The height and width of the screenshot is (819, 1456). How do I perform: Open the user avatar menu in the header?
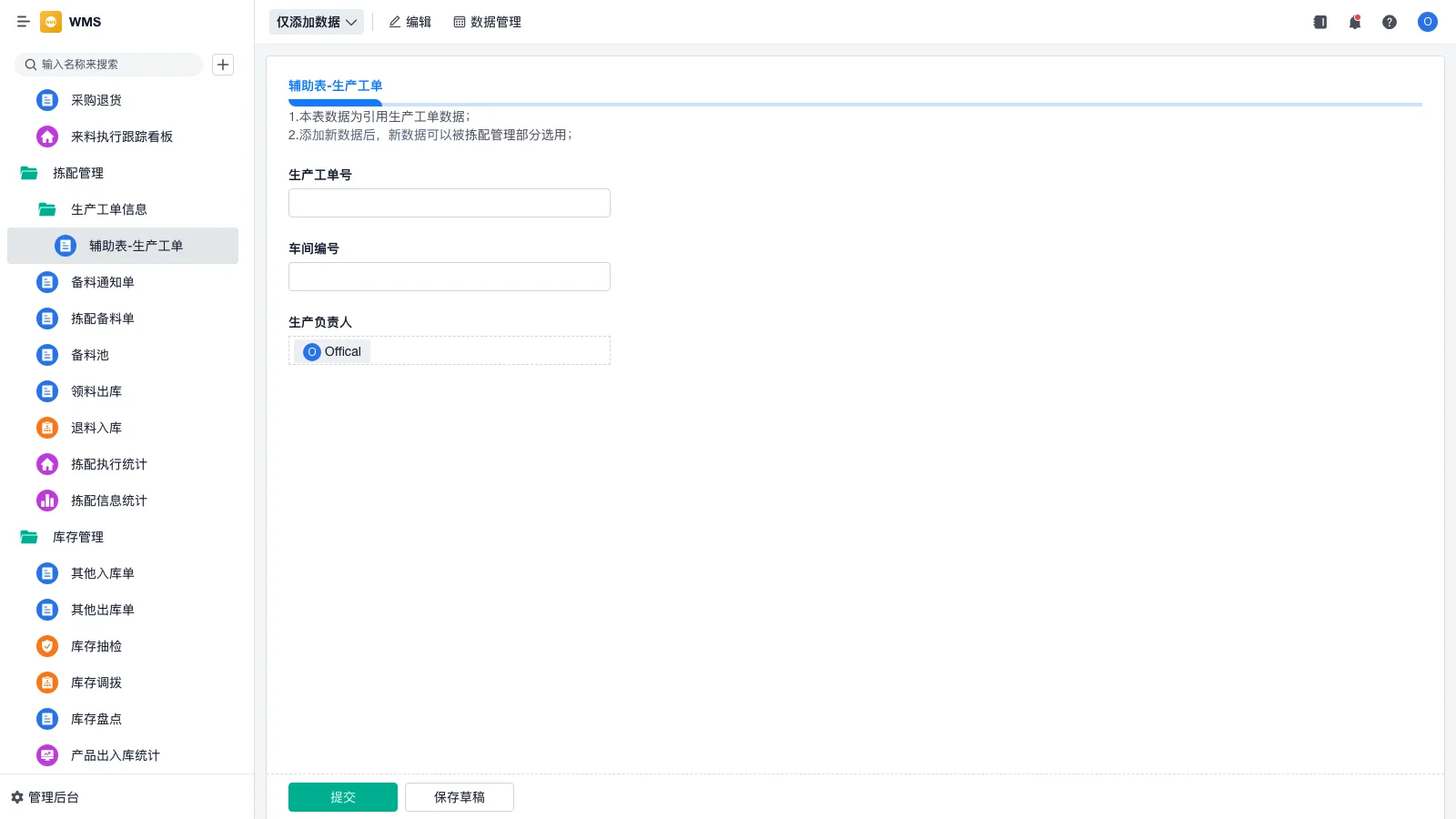[1428, 22]
